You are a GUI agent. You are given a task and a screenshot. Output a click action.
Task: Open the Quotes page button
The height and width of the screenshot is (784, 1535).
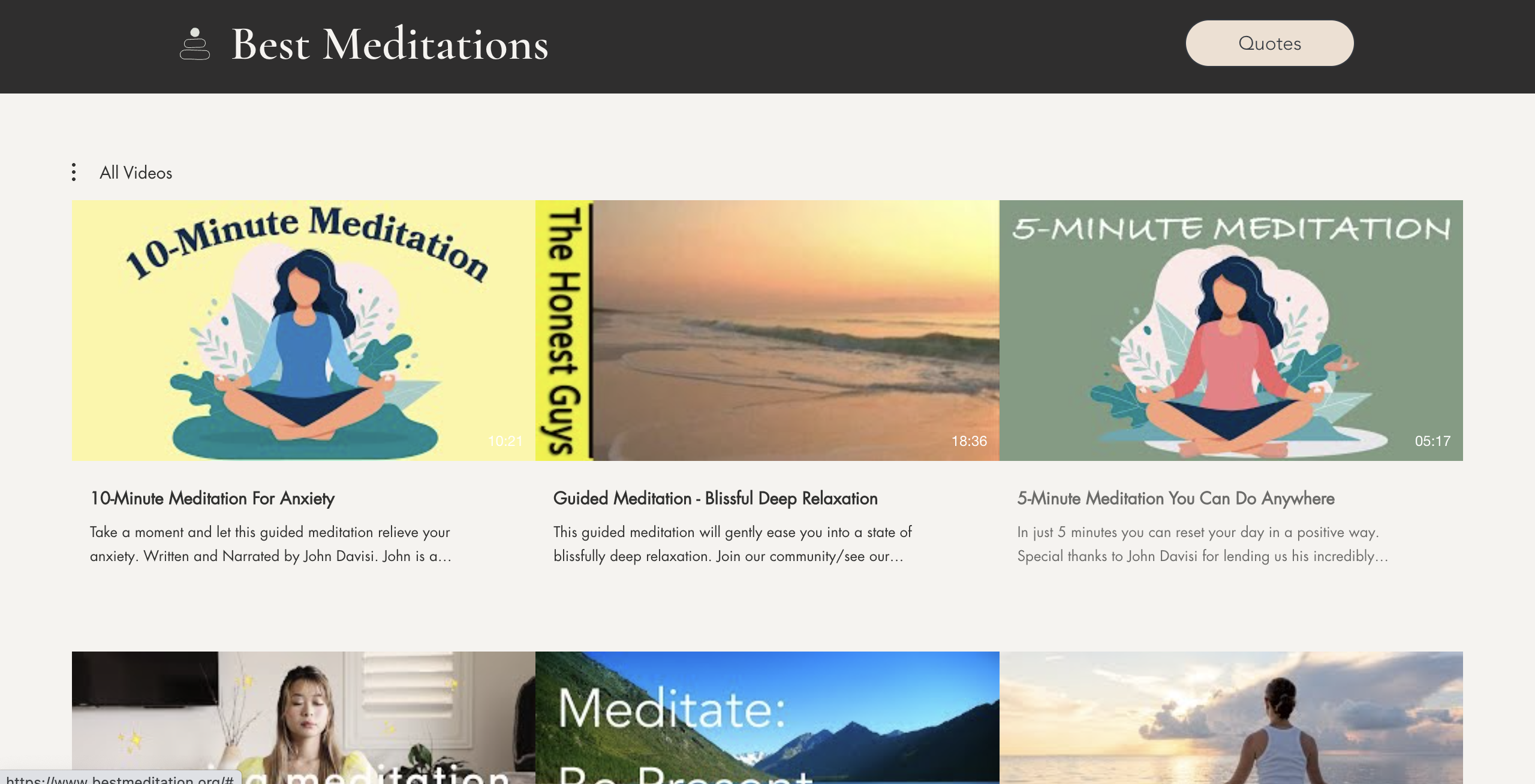click(1269, 43)
